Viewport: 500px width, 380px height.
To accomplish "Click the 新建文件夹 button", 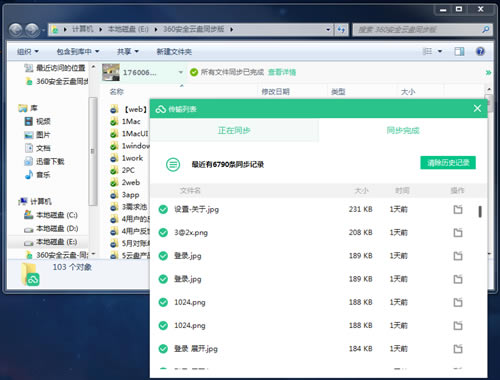I will pyautogui.click(x=174, y=52).
